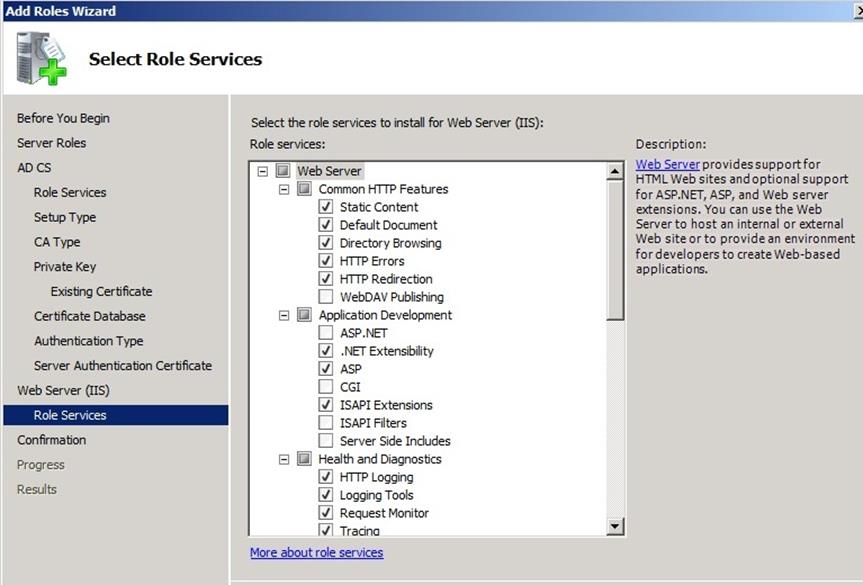
Task: Collapse the Common HTTP Features node
Action: click(284, 189)
